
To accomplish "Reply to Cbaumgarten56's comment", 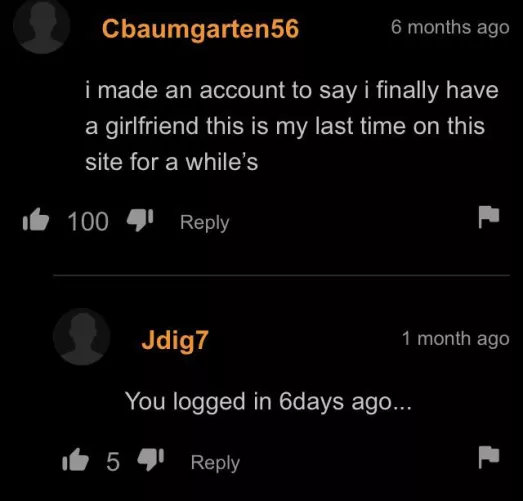I will (204, 223).
